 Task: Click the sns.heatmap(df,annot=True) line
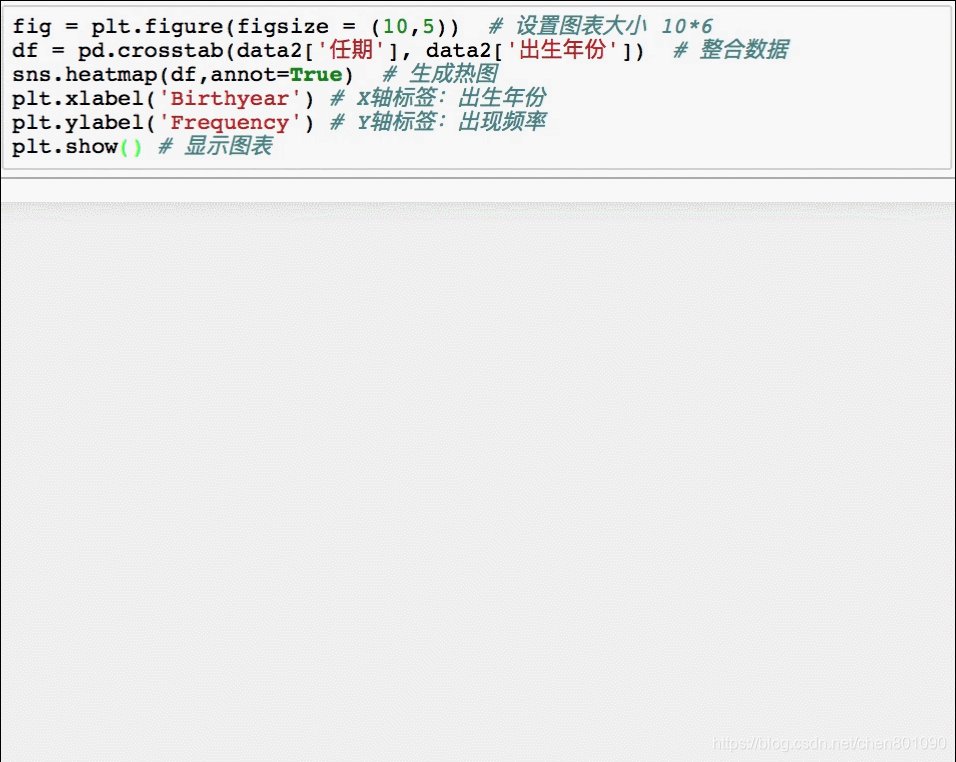pyautogui.click(x=255, y=74)
